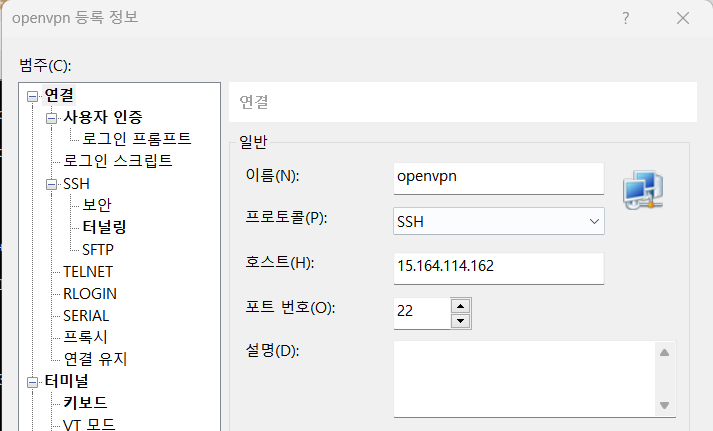This screenshot has height=431, width=713.
Task: Select 보안 under SSH
Action: 97,205
